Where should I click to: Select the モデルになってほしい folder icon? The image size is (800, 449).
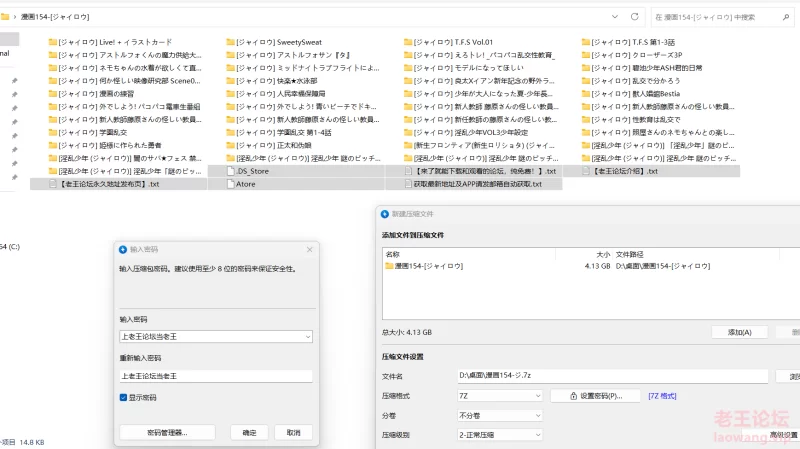tap(408, 68)
